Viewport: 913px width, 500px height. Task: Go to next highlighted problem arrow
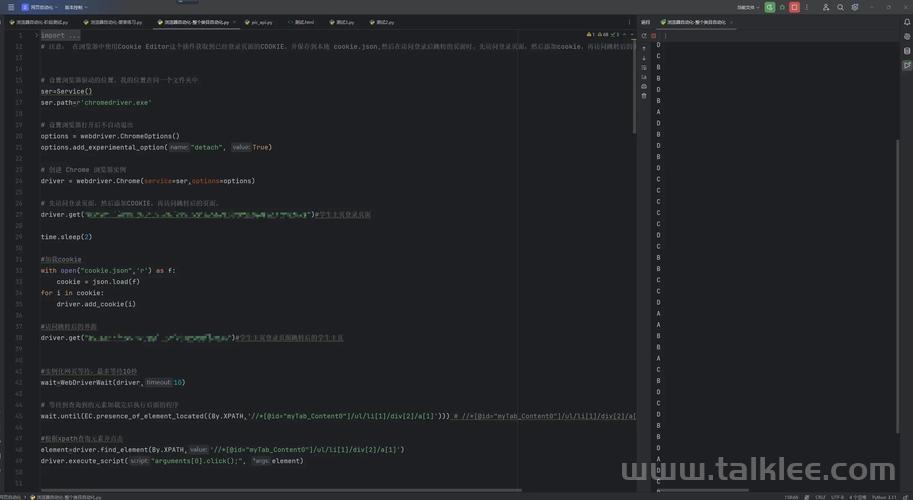[632, 35]
